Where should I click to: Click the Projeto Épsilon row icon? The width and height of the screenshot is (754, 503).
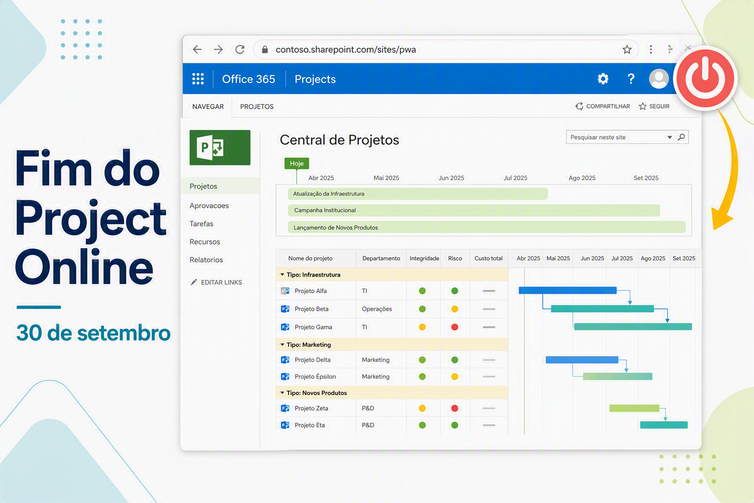pos(285,377)
